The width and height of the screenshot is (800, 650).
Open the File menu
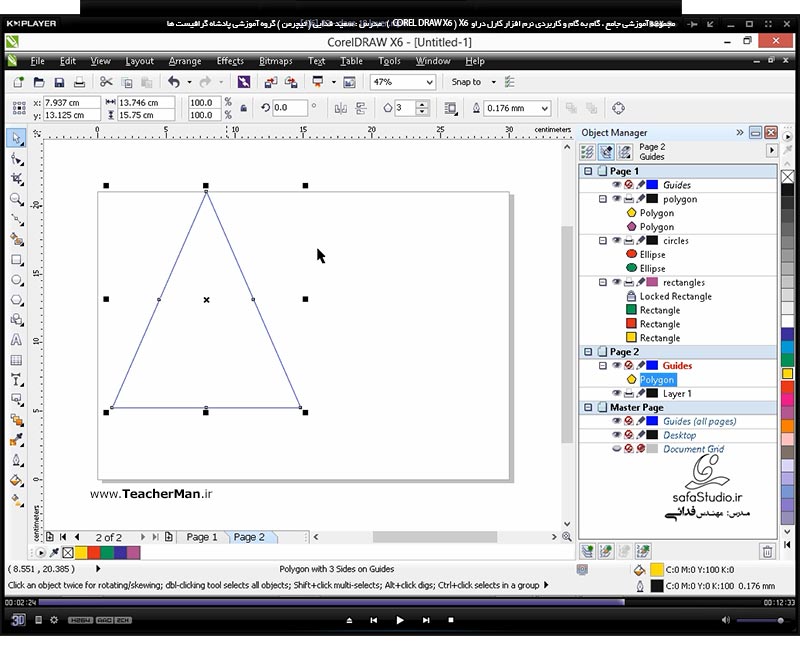click(37, 61)
